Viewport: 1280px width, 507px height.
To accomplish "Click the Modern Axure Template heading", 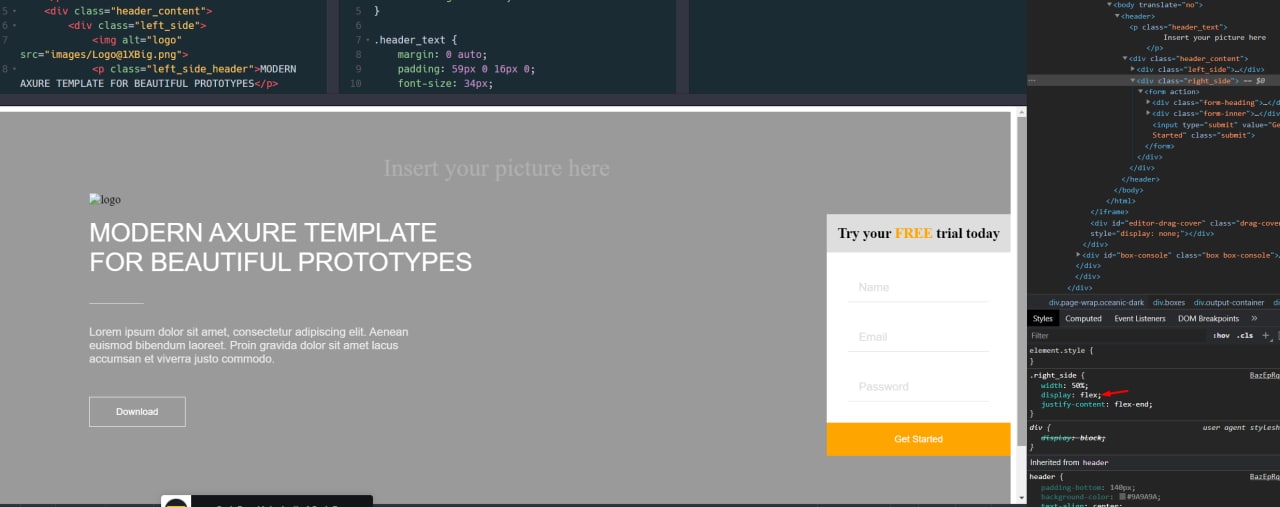I will point(280,247).
